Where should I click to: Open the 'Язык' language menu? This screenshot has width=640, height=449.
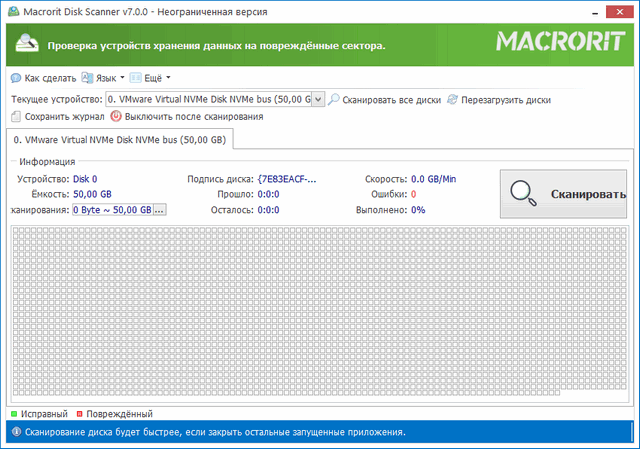[103, 78]
